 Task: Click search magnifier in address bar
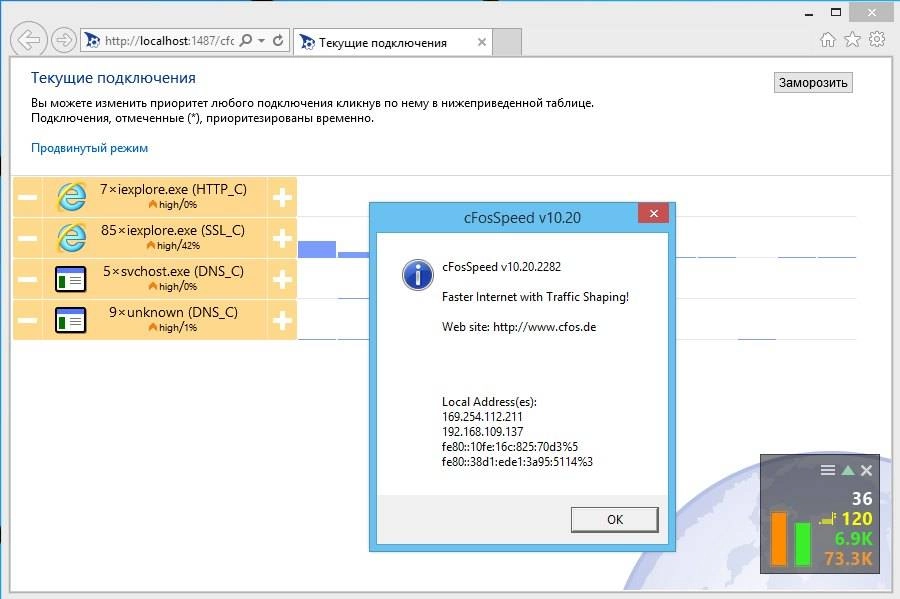(246, 40)
